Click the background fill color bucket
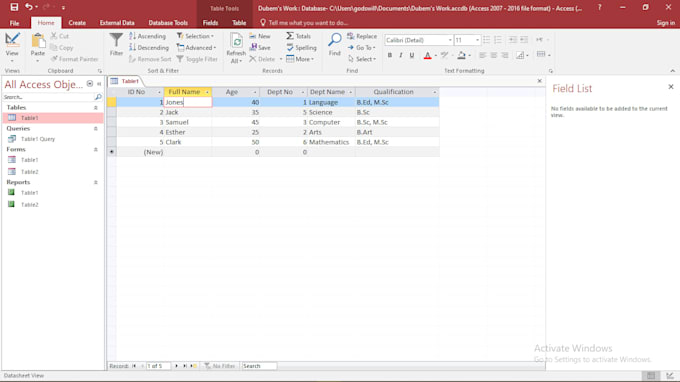 461,55
